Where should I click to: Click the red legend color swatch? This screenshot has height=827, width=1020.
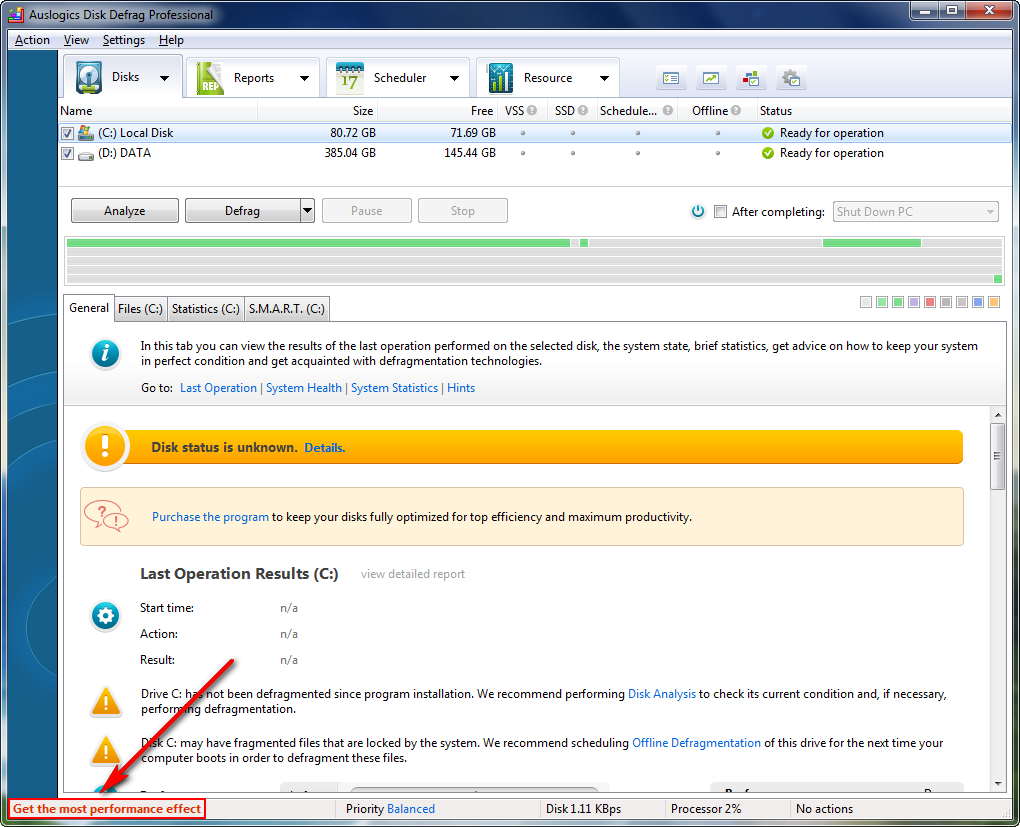point(930,302)
